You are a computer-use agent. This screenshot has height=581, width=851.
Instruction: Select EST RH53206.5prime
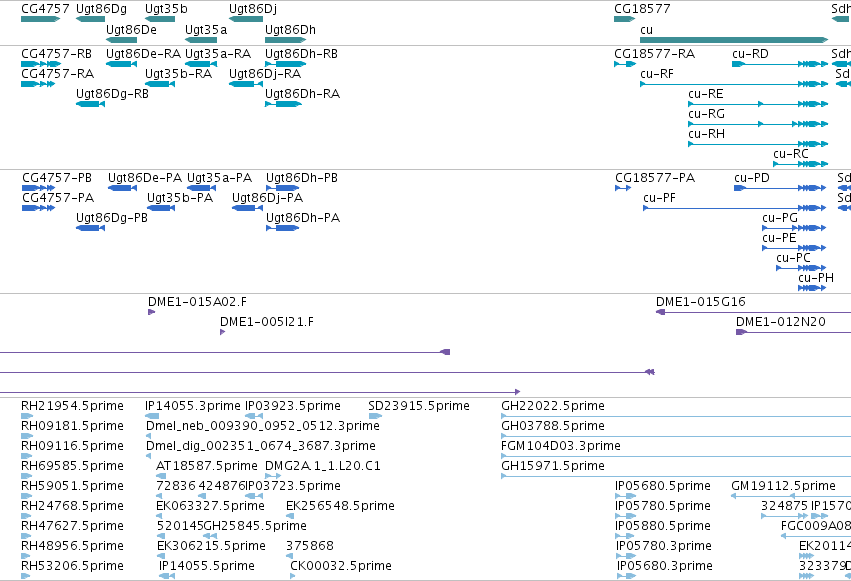pos(72,566)
